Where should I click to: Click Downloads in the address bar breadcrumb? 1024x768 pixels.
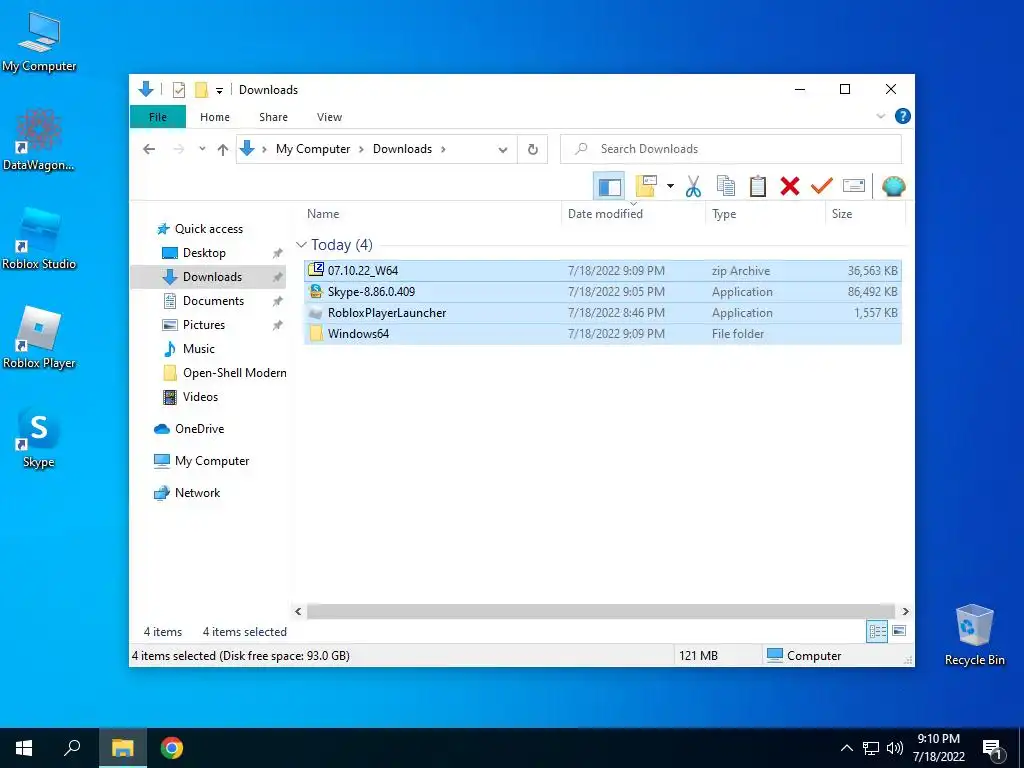click(402, 149)
